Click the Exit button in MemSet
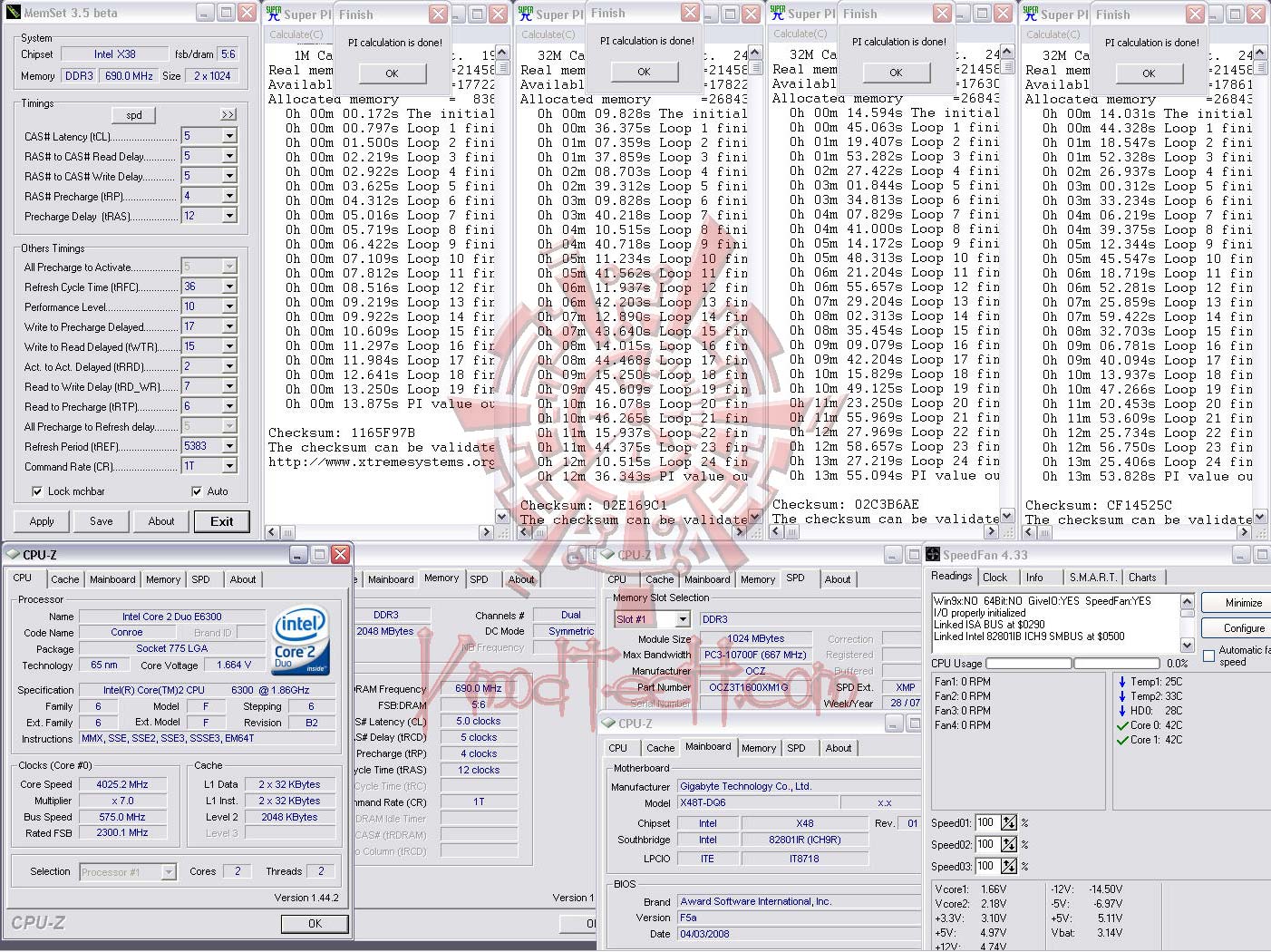This screenshot has height=952, width=1271. point(222,521)
